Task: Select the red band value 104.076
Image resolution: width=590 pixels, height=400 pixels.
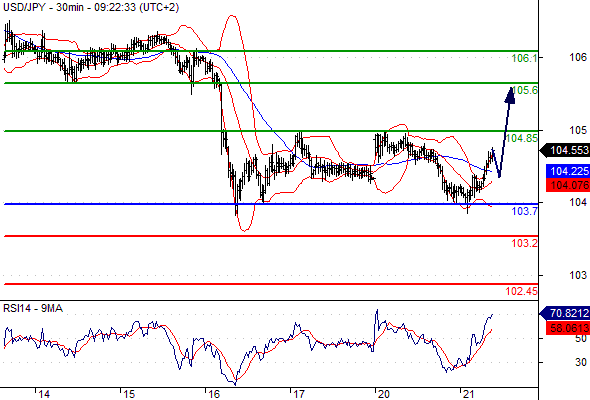Action: click(568, 185)
